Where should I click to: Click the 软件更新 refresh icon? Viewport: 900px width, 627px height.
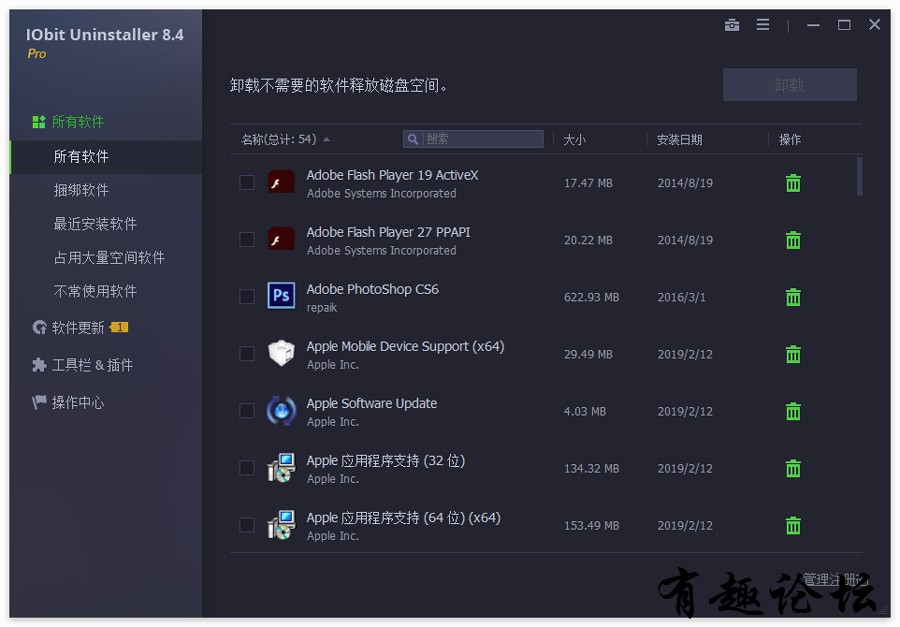(x=39, y=327)
